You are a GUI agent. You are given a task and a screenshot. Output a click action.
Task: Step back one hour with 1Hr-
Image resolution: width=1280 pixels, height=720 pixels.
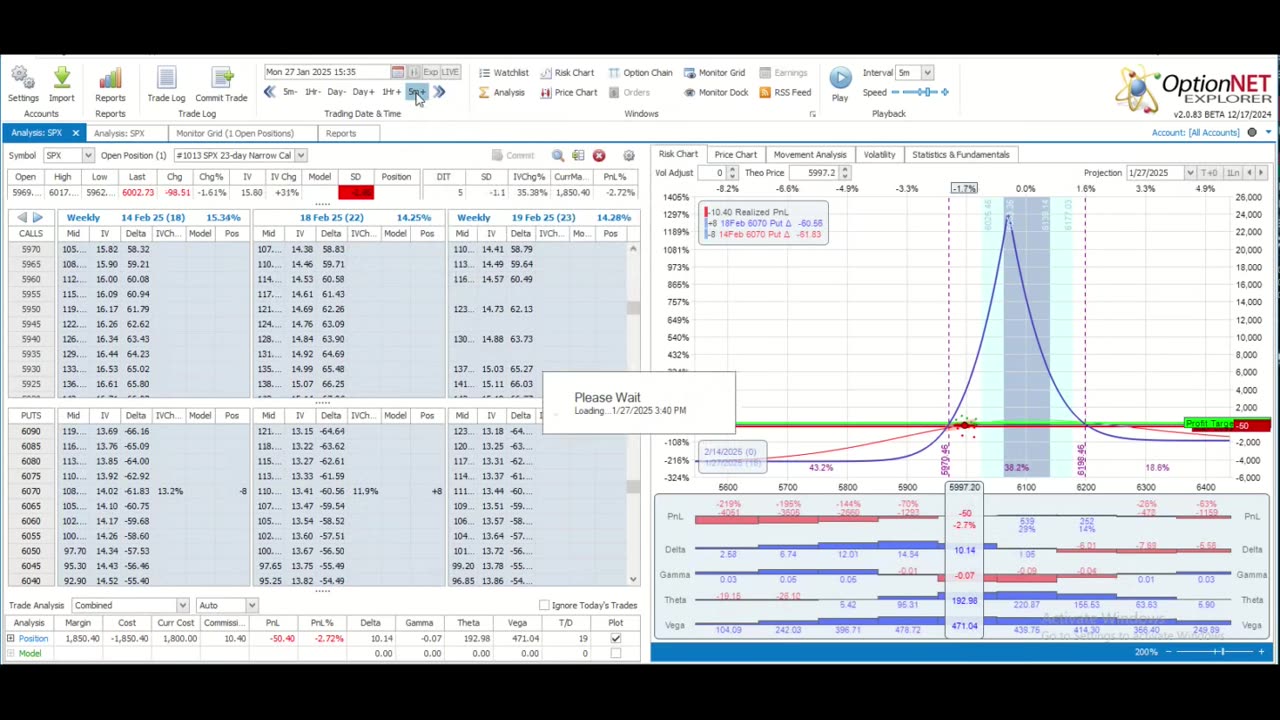(x=312, y=92)
